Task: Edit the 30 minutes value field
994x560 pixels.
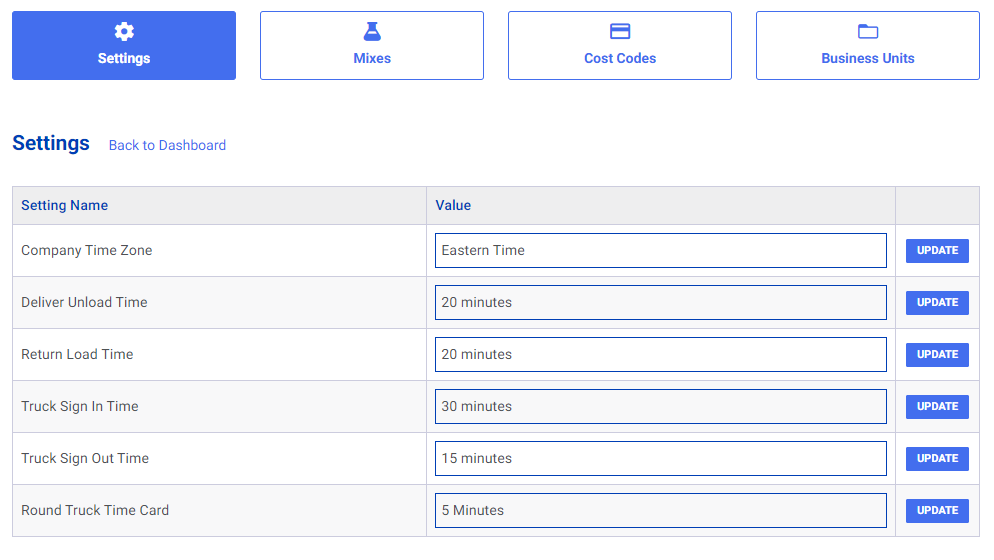Action: (661, 407)
